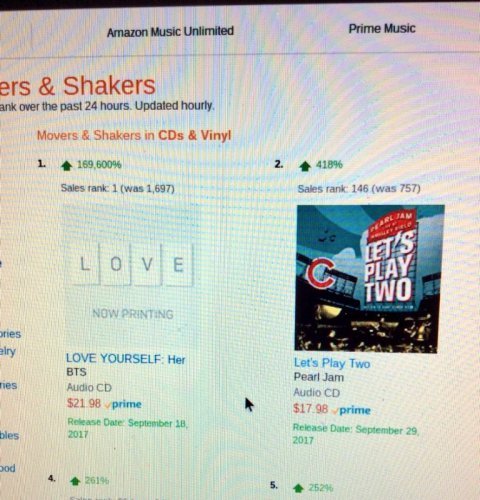Open the Pearl Jam album cover thumbnail
This screenshot has width=480, height=500.
pos(369,279)
